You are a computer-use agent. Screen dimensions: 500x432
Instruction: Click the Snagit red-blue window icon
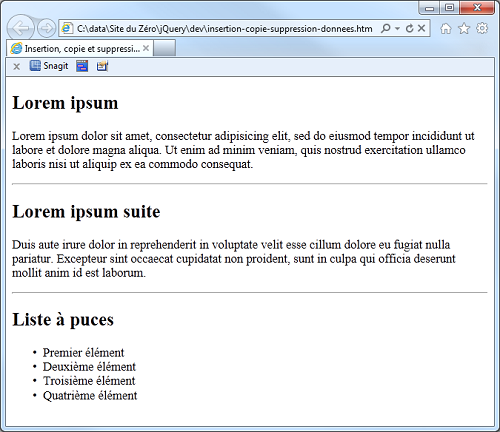coord(82,66)
